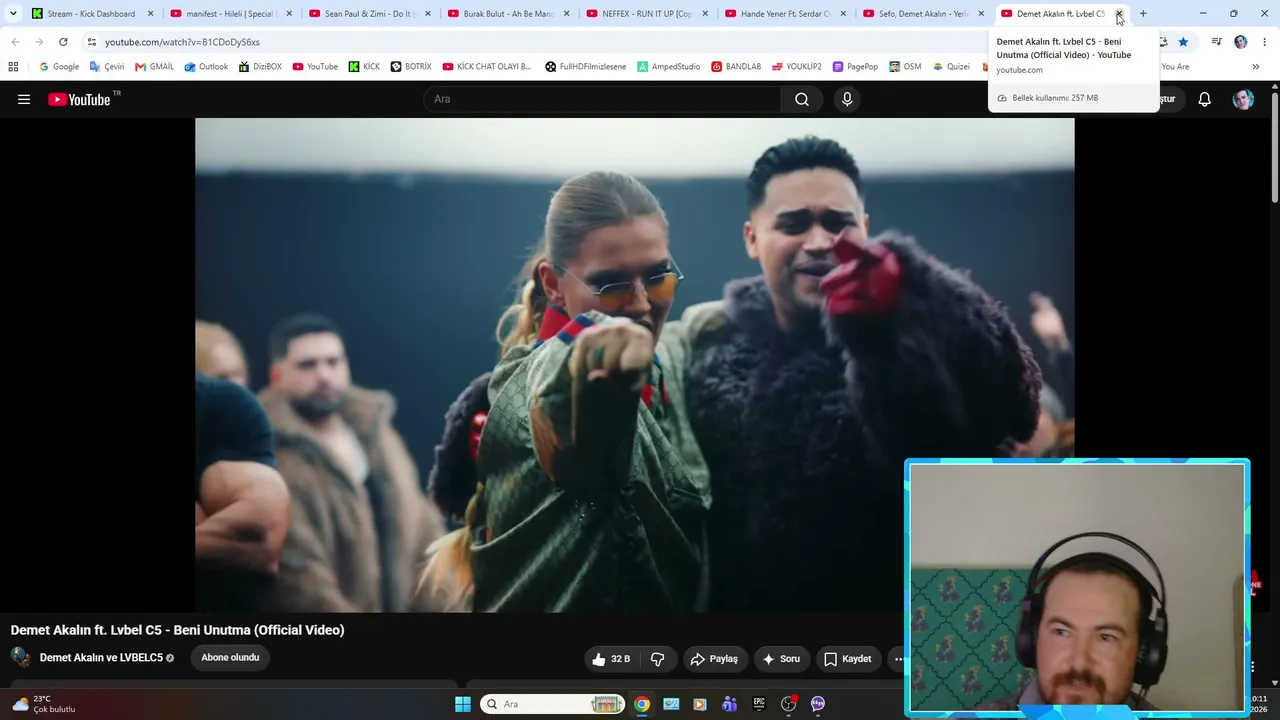Switch to the Sean Paul & Zimi tab
This screenshot has height=720, width=1280.
(369, 14)
